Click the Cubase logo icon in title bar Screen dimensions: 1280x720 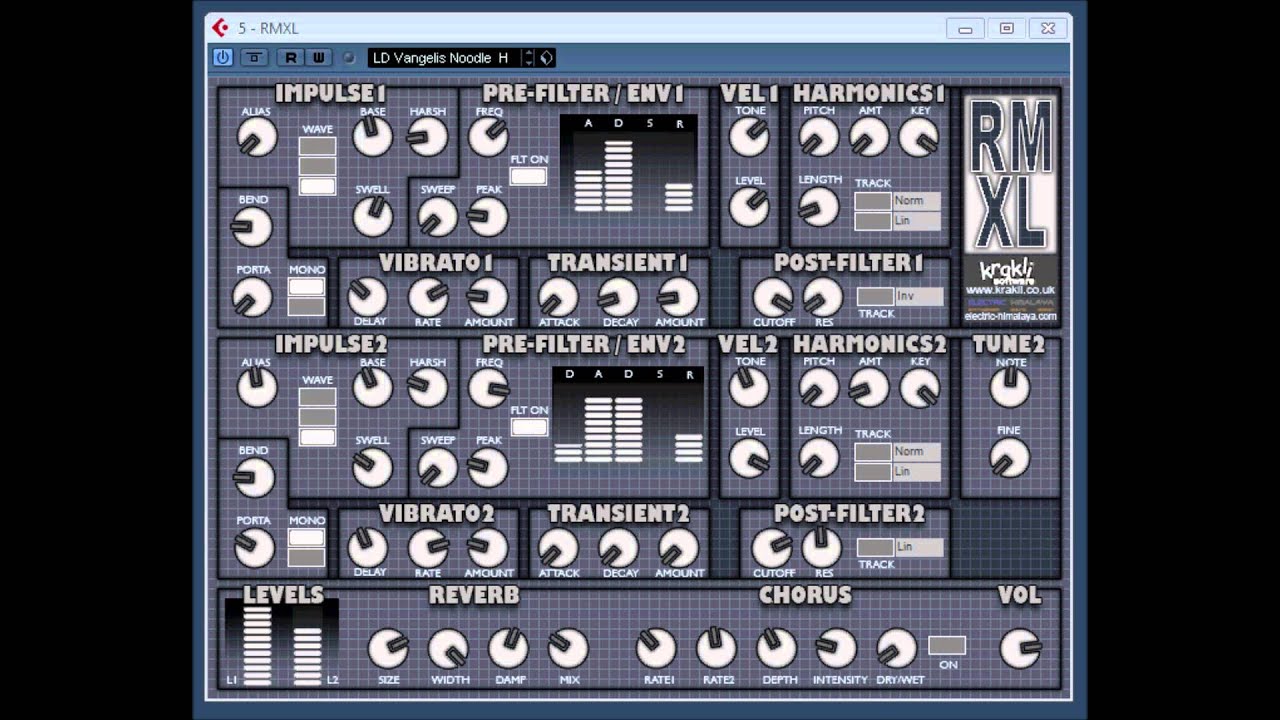pyautogui.click(x=219, y=28)
